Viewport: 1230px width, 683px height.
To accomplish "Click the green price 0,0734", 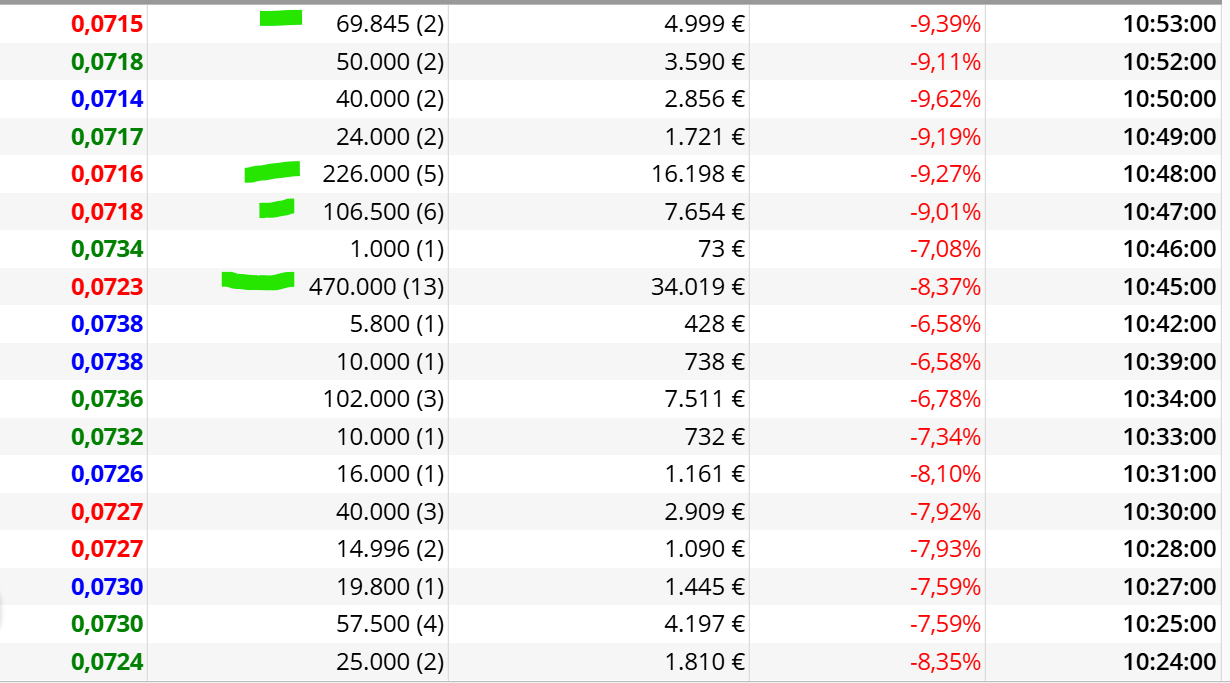I will coord(107,249).
